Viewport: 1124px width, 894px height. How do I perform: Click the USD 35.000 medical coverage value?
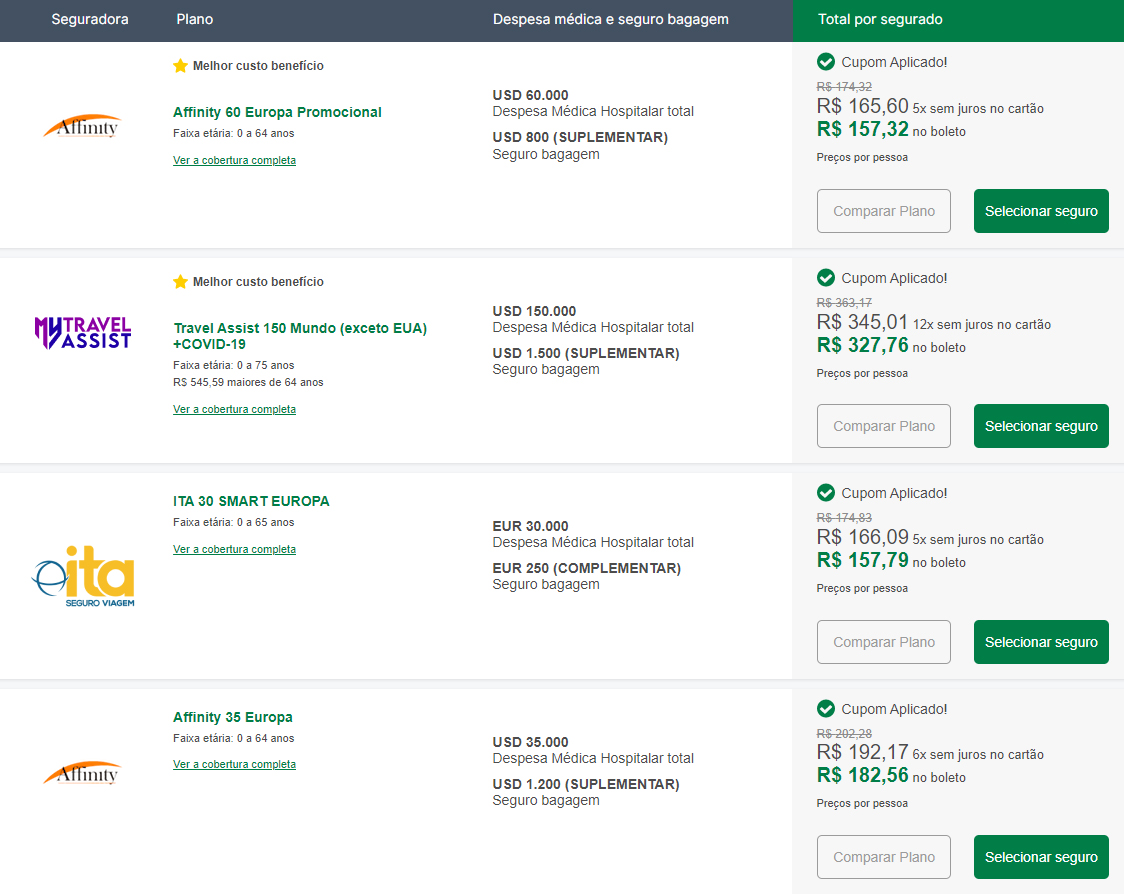pyautogui.click(x=530, y=741)
